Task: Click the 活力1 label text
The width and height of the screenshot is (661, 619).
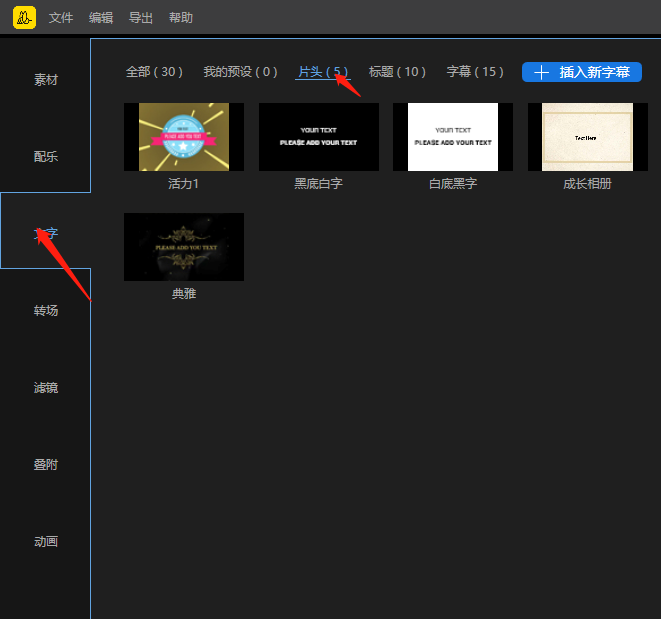Action: 183,184
